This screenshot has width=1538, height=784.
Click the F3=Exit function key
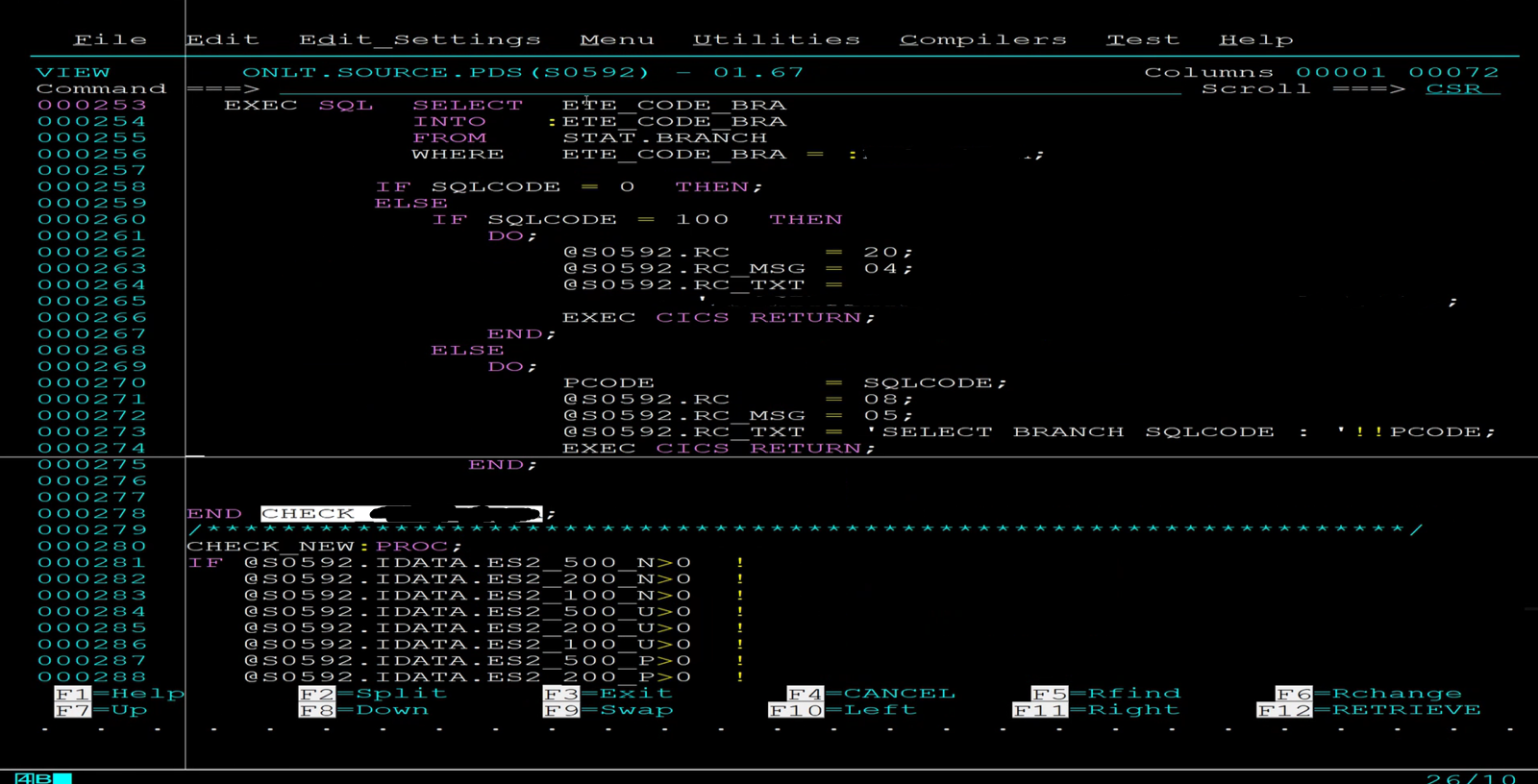click(x=608, y=693)
